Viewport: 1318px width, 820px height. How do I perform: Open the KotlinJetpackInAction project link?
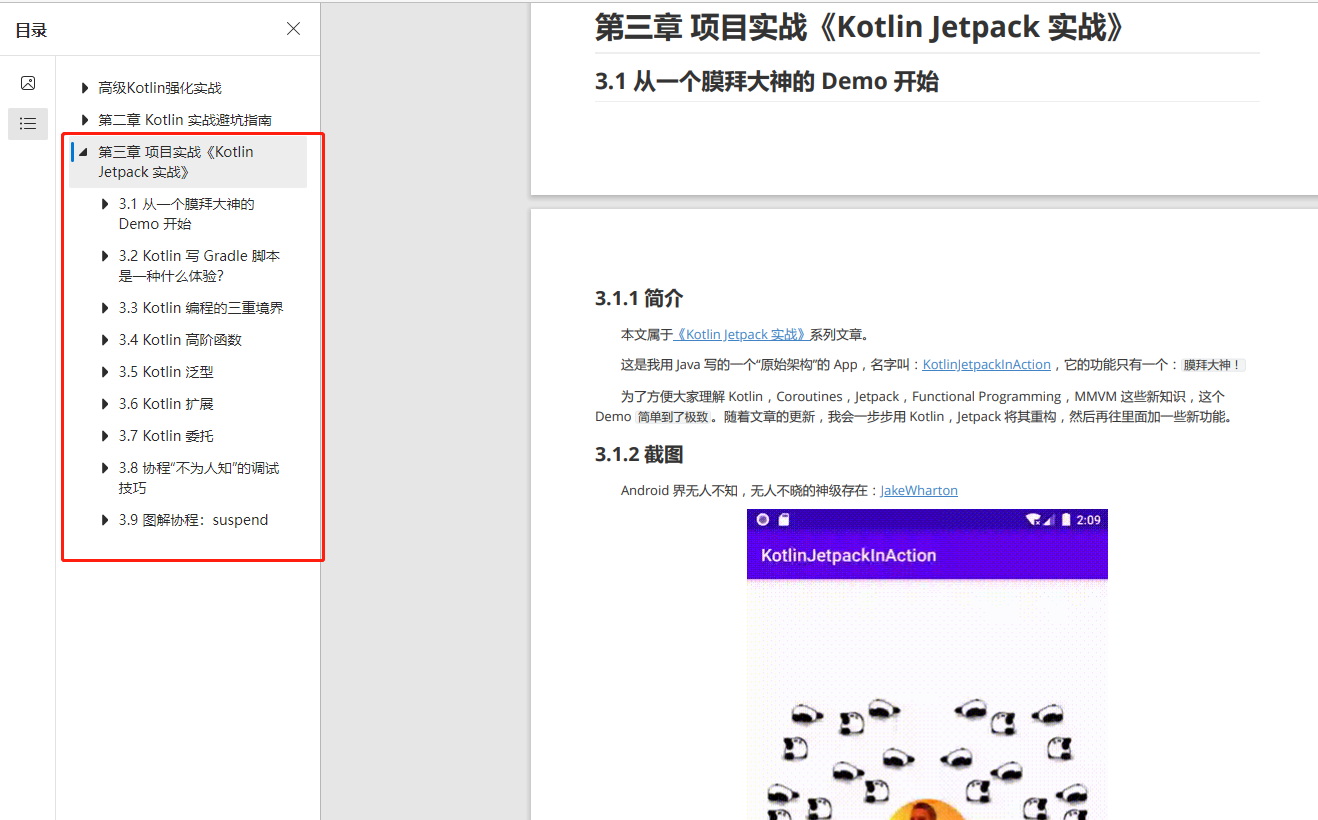pyautogui.click(x=986, y=365)
